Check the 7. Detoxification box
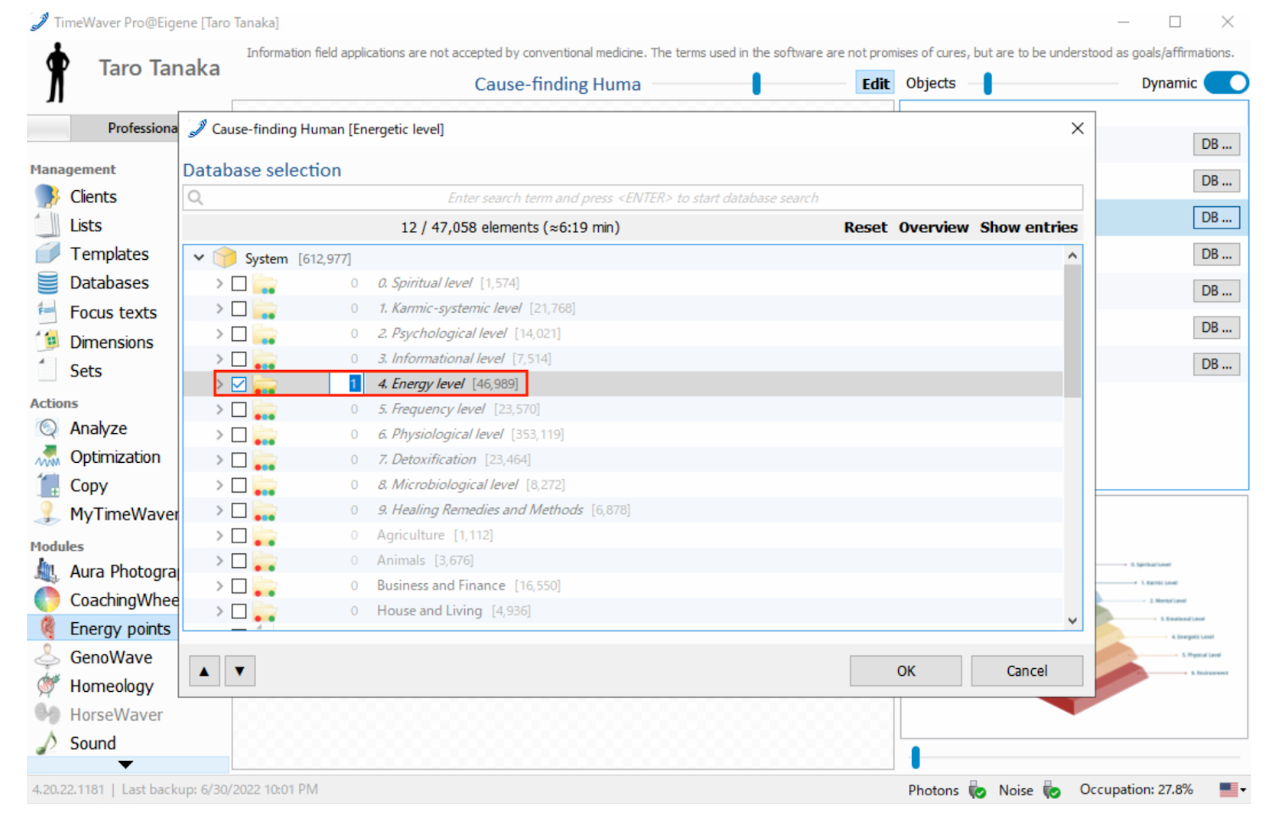 pos(239,459)
